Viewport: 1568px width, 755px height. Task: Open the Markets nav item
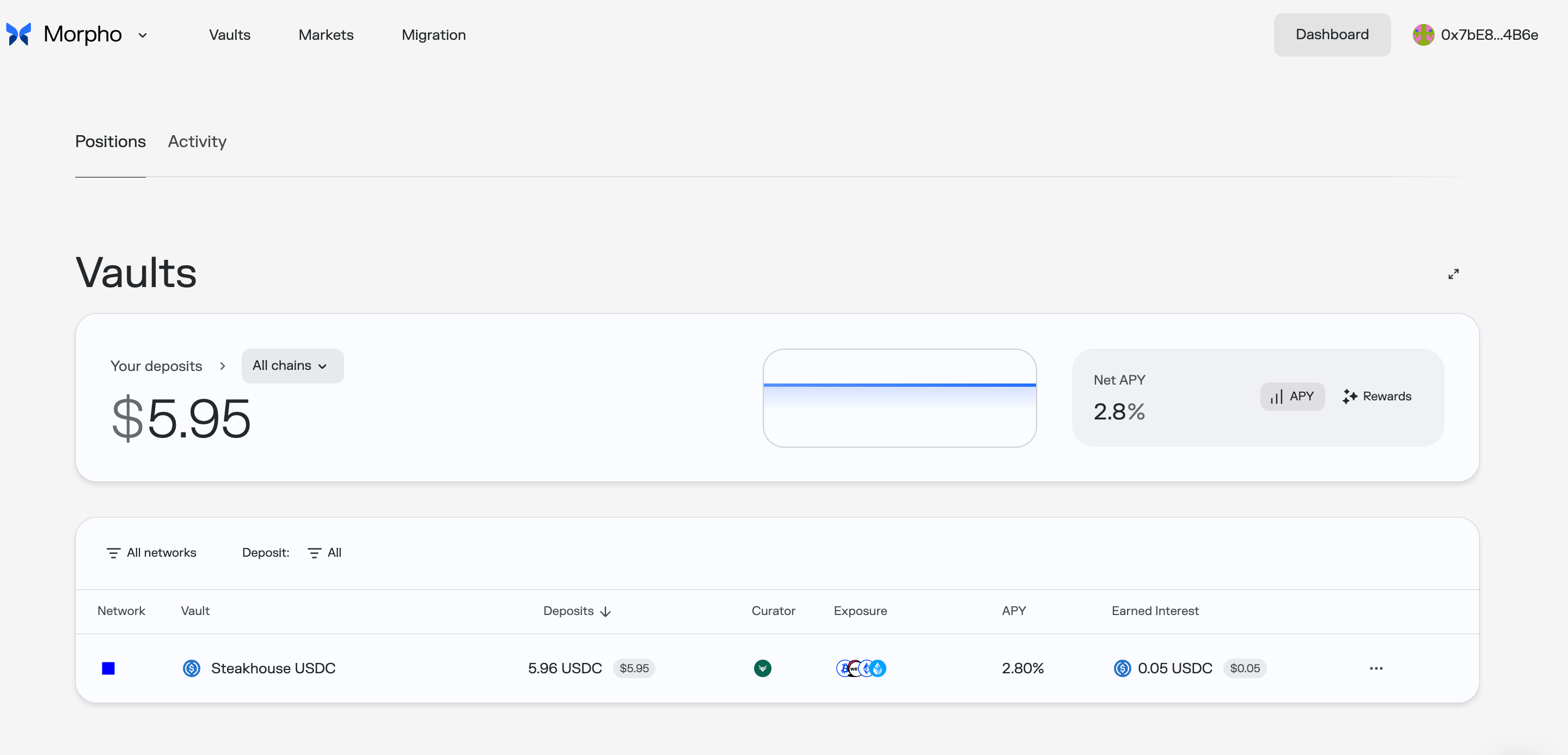click(326, 35)
